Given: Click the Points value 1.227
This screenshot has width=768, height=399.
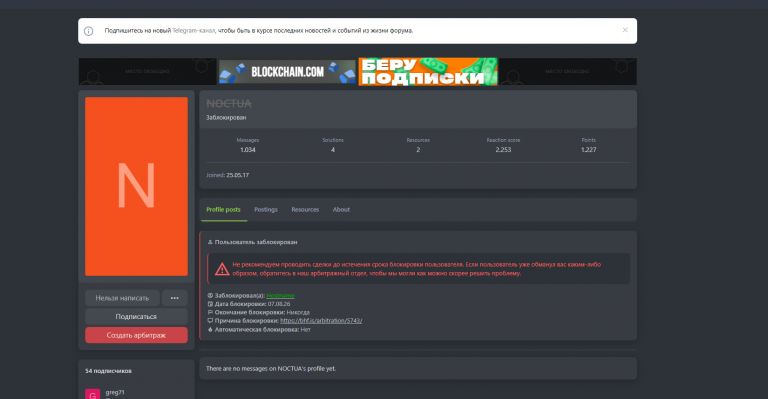Looking at the screenshot, I should [x=589, y=150].
